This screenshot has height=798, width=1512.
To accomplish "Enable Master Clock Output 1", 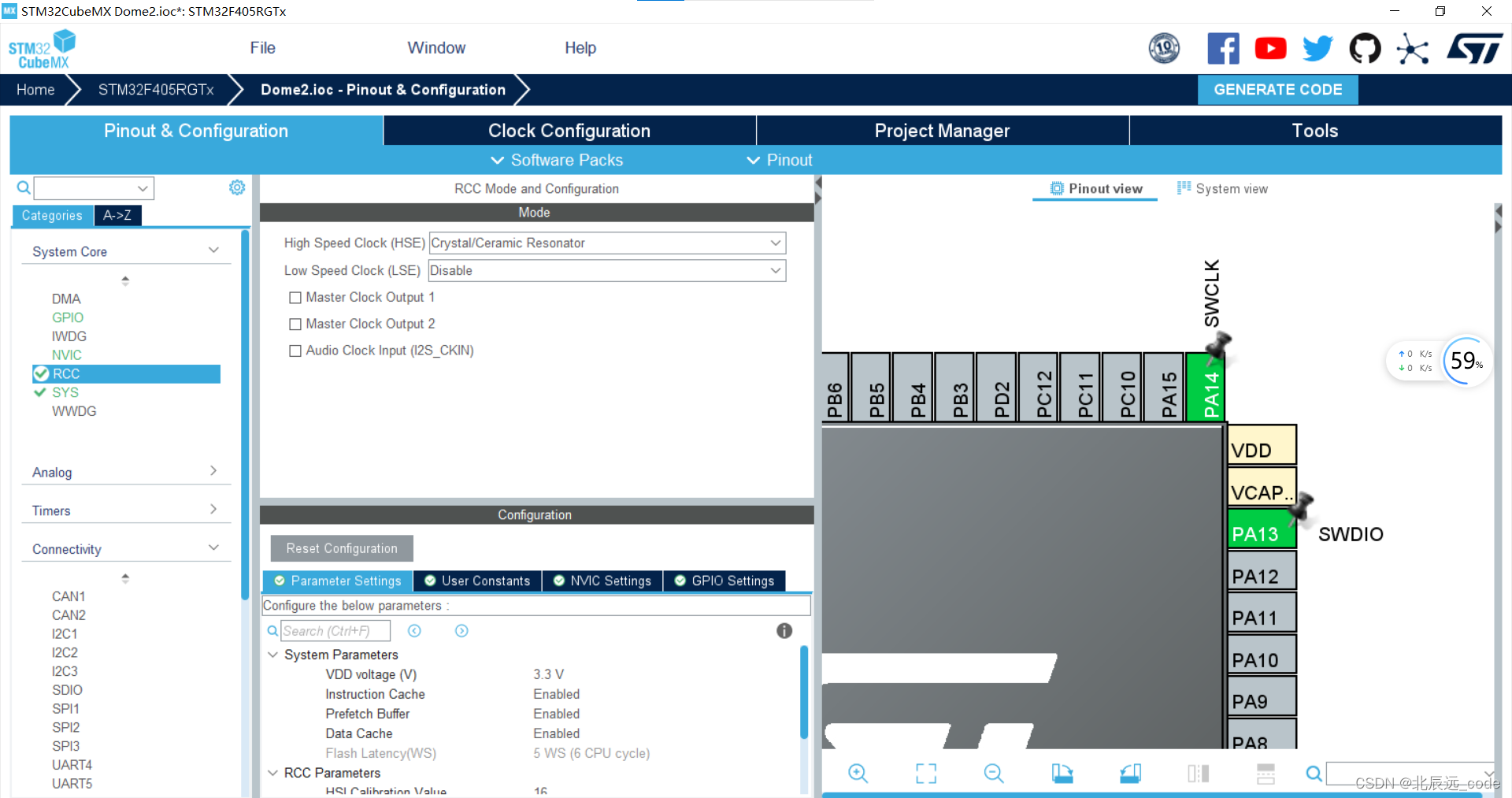I will tap(295, 298).
